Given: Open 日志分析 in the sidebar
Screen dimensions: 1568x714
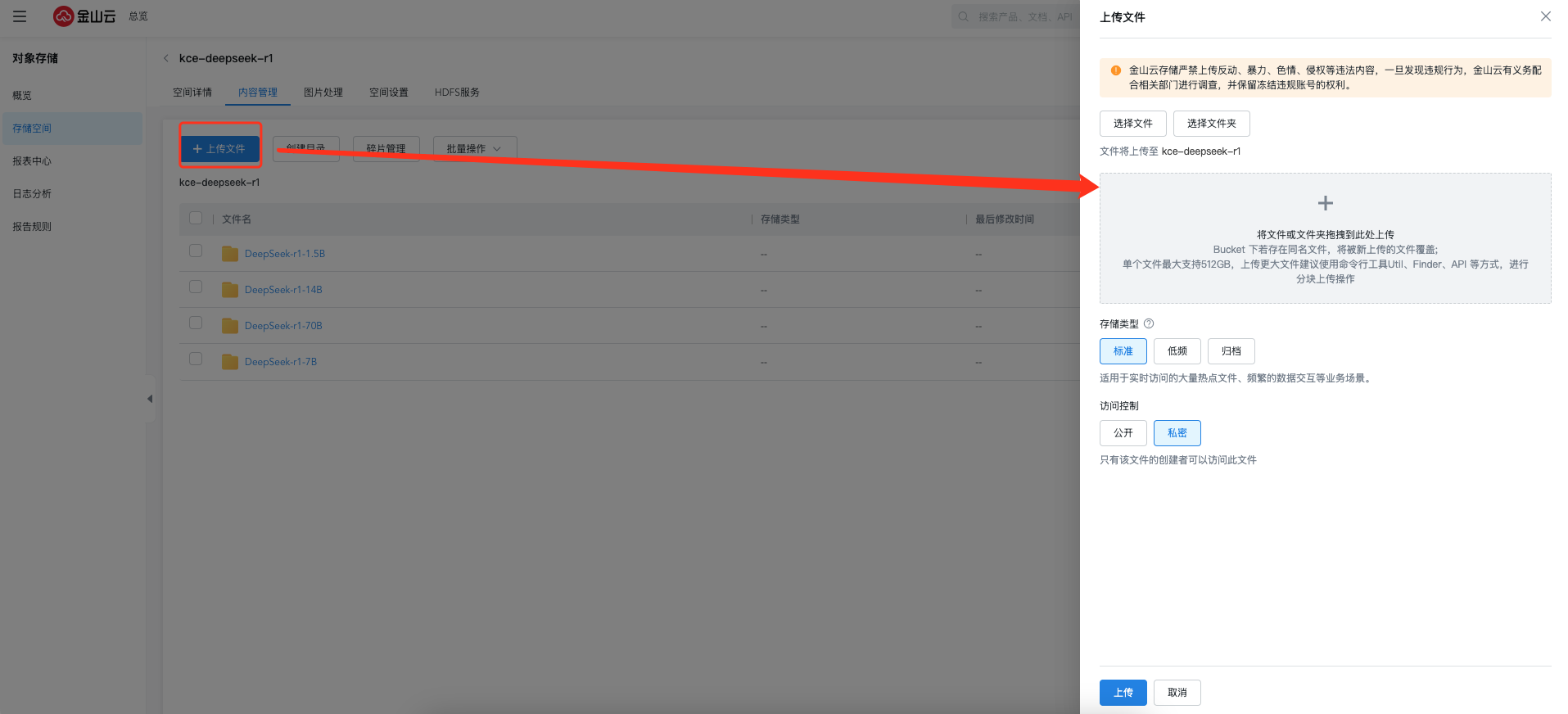Looking at the screenshot, I should (71, 194).
